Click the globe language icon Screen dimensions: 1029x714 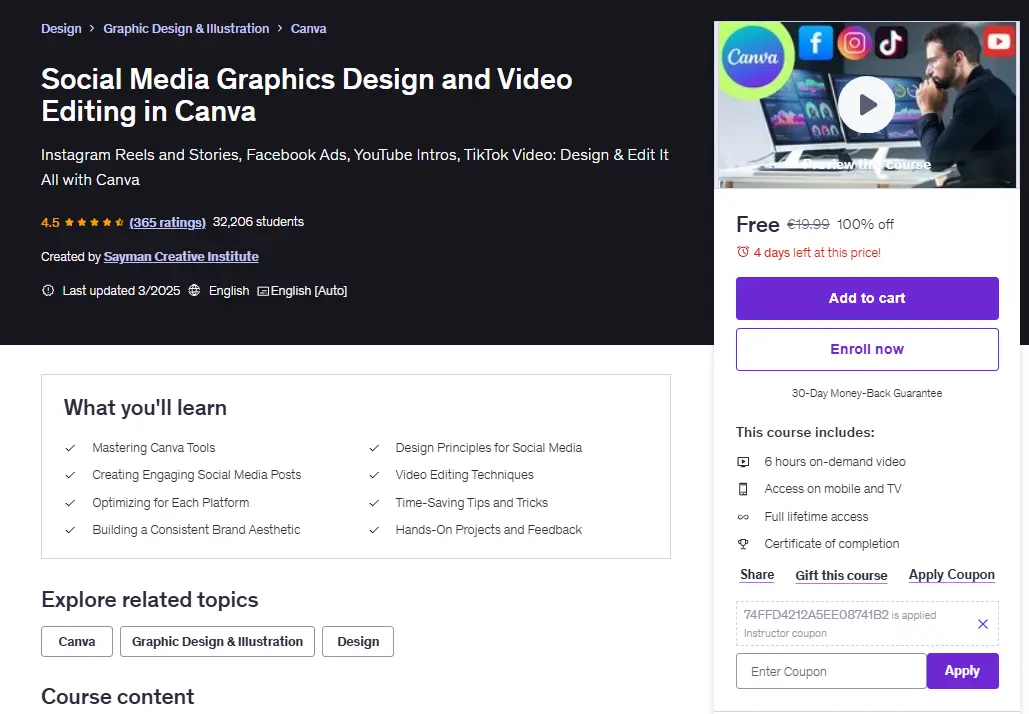(194, 290)
